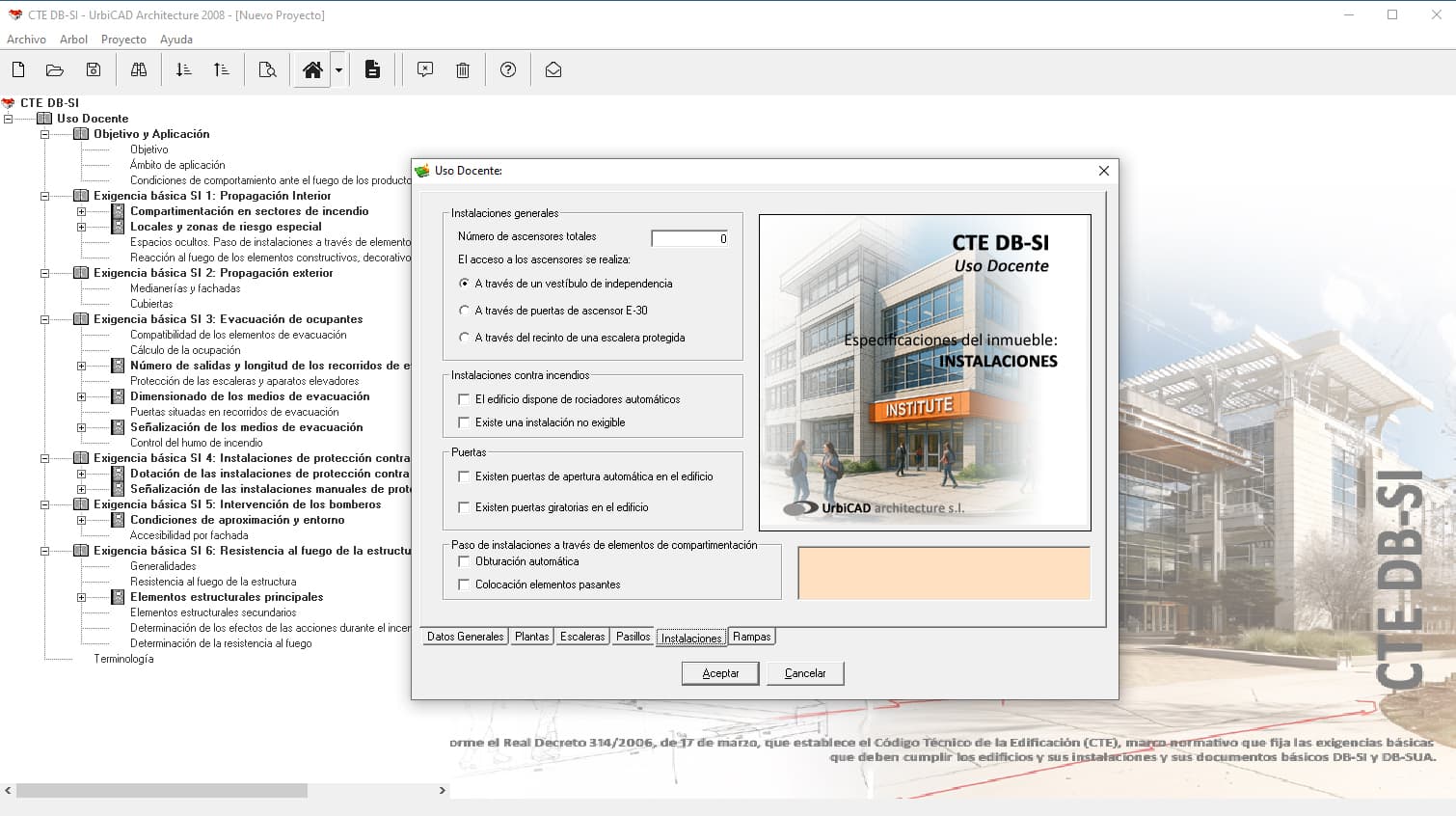The height and width of the screenshot is (816, 1456).
Task: Select 'A través de un vestíbulo de independencia'
Action: (464, 284)
